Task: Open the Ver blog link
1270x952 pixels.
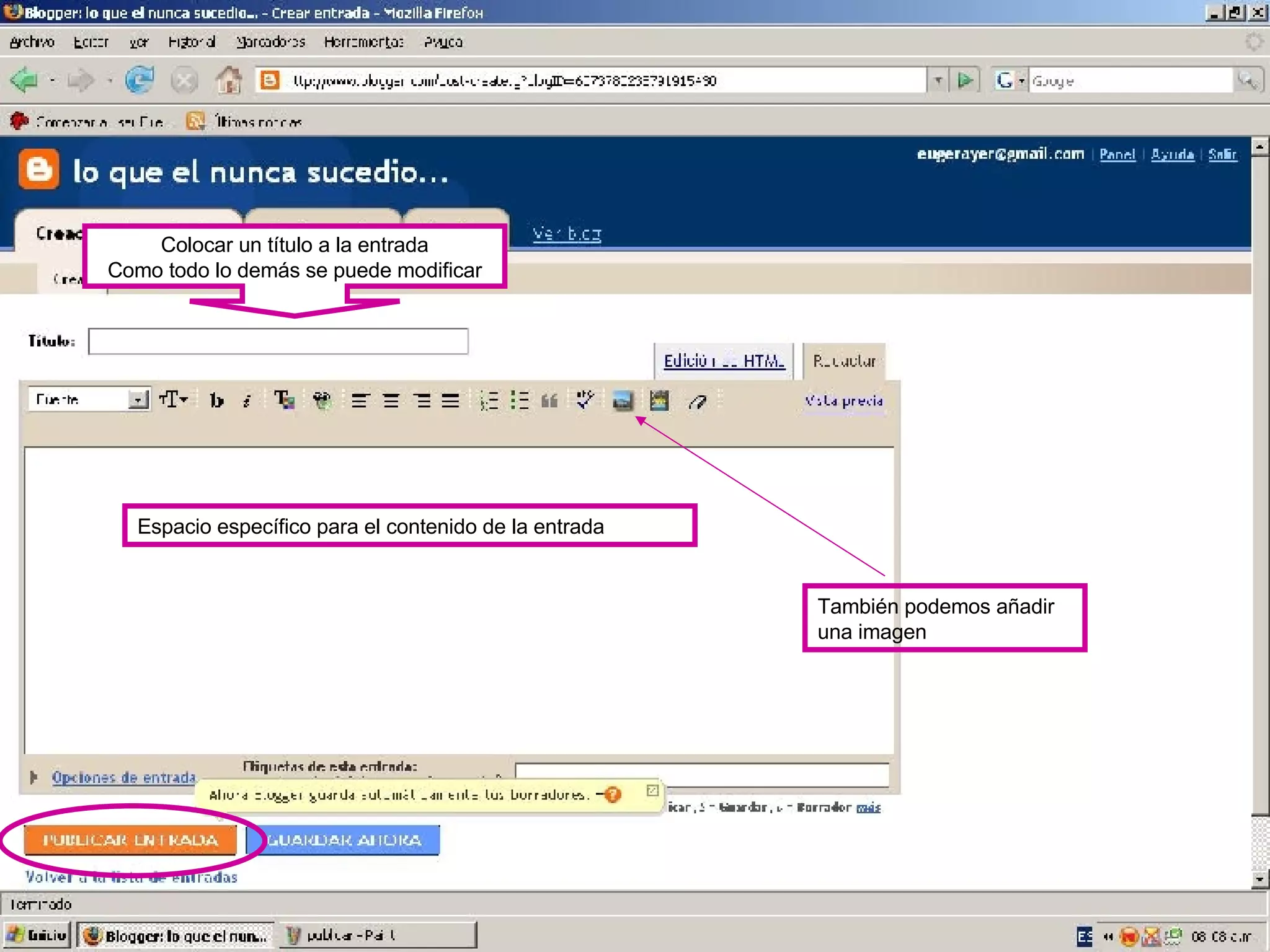Action: click(x=567, y=234)
